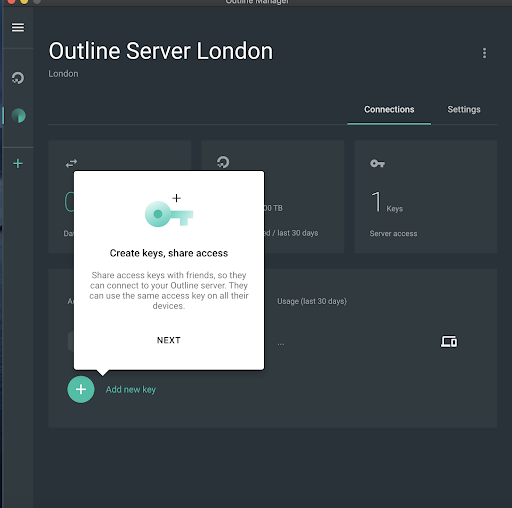Screen dimensions: 512x508
Task: Click the key illustration in the popup
Action: [169, 211]
